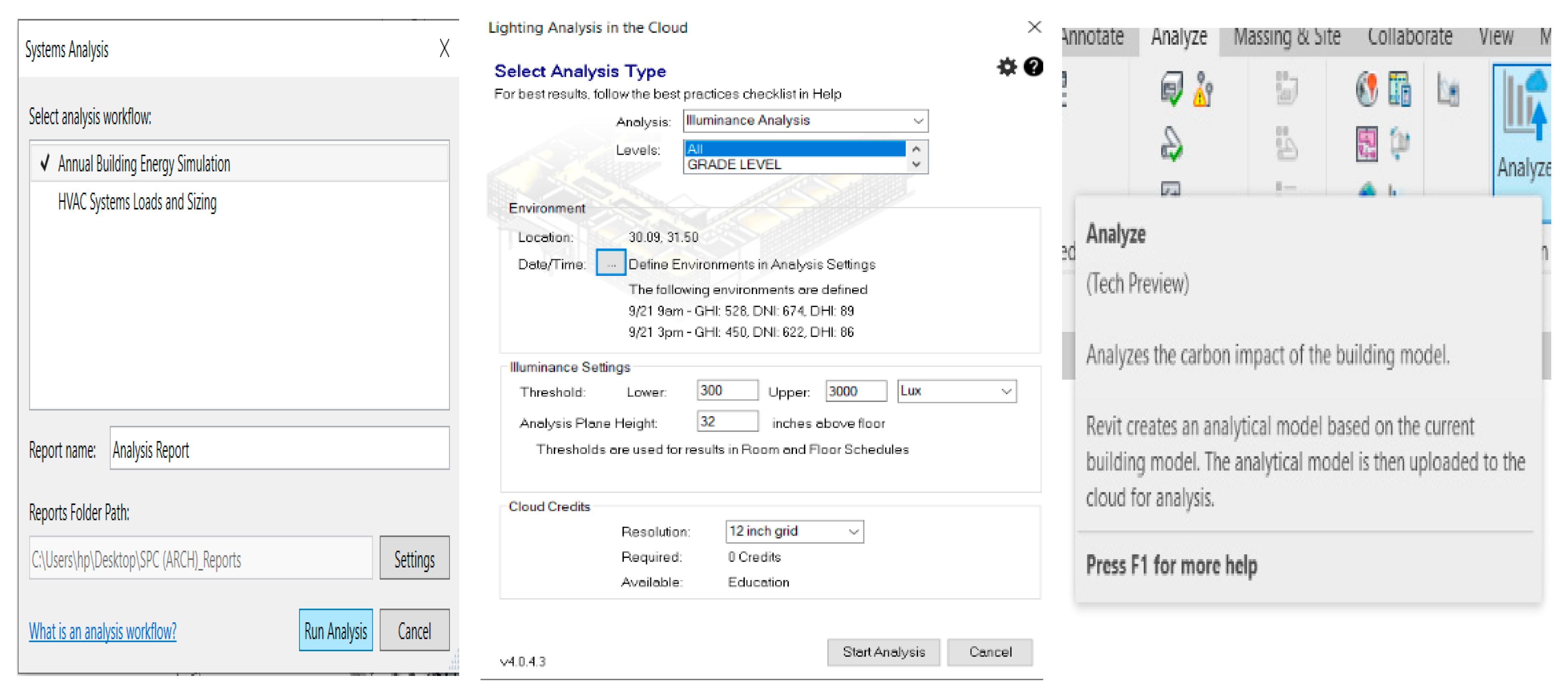Open the Lux units dropdown
Image resolution: width=1568 pixels, height=697 pixels.
[1006, 391]
